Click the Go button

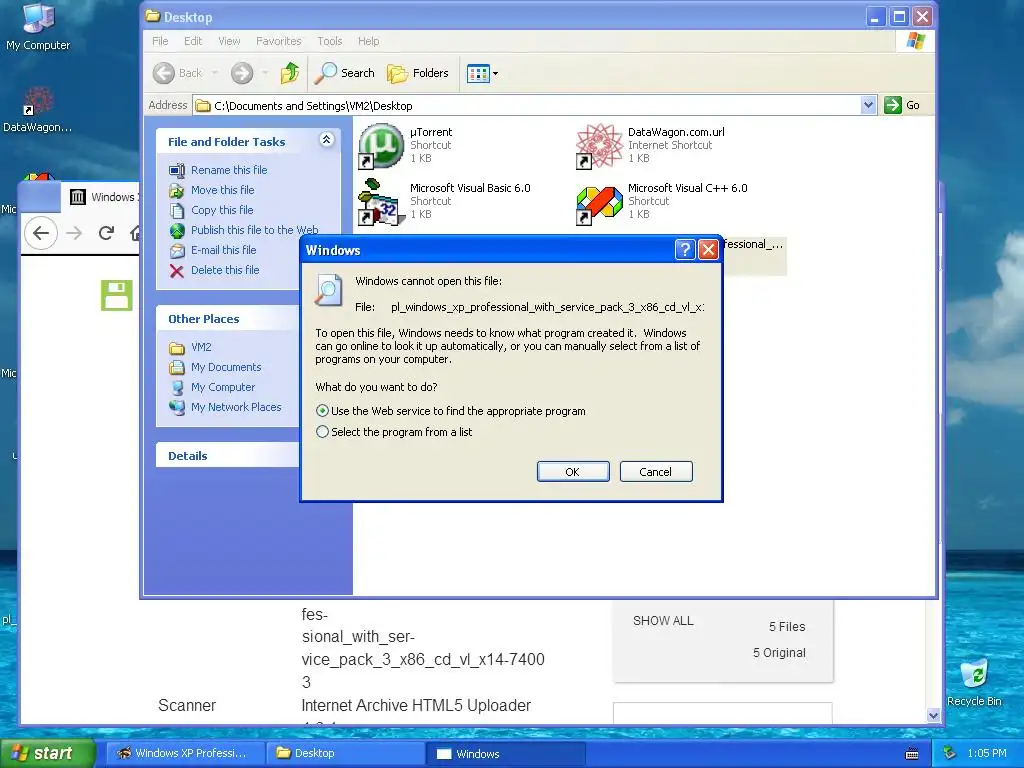click(x=902, y=105)
